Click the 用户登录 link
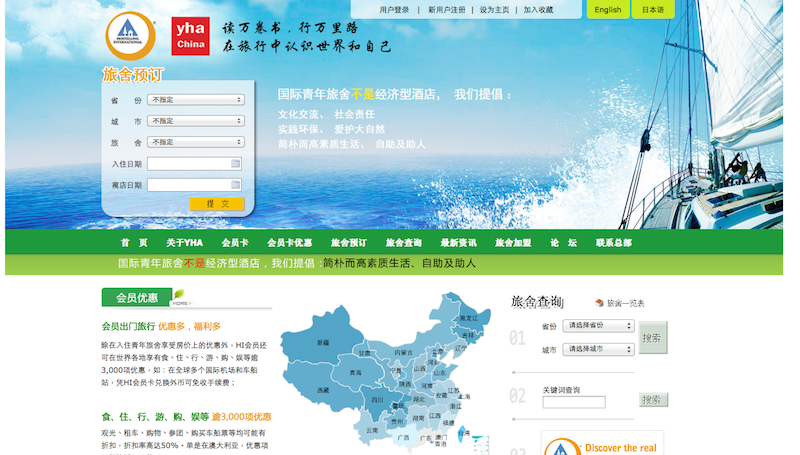The height and width of the screenshot is (455, 800). tap(394, 10)
